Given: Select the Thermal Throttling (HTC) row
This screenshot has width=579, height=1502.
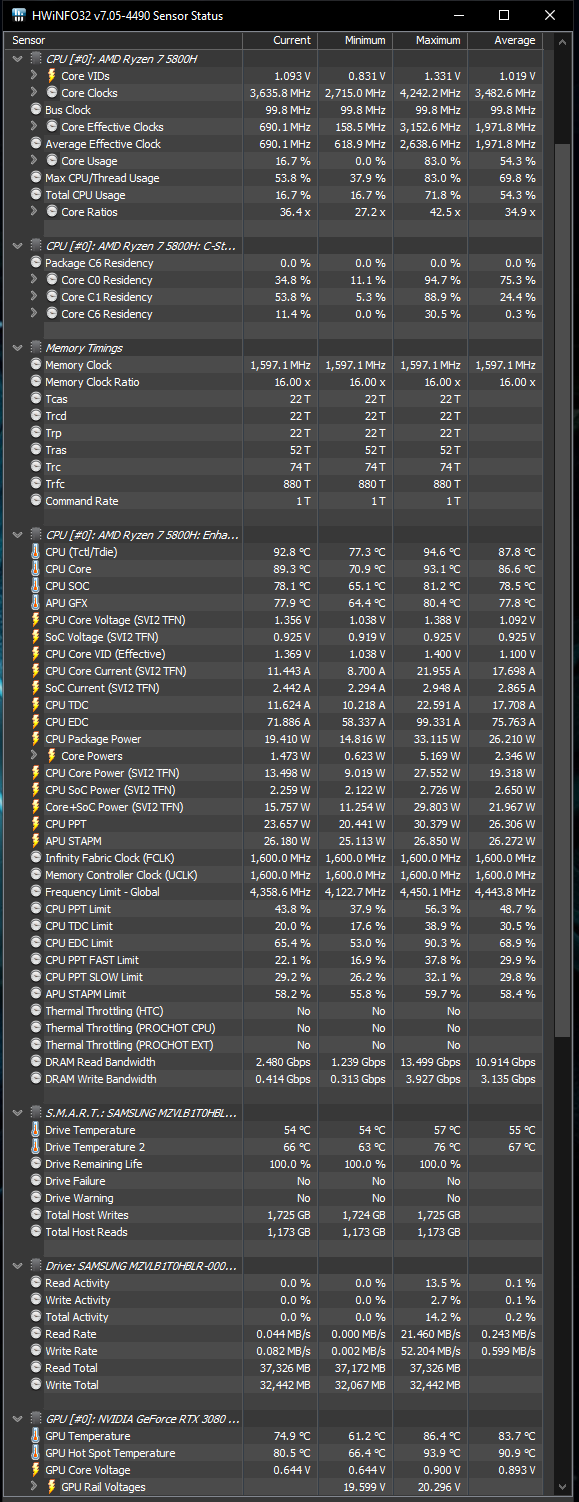Looking at the screenshot, I should click(x=274, y=1011).
